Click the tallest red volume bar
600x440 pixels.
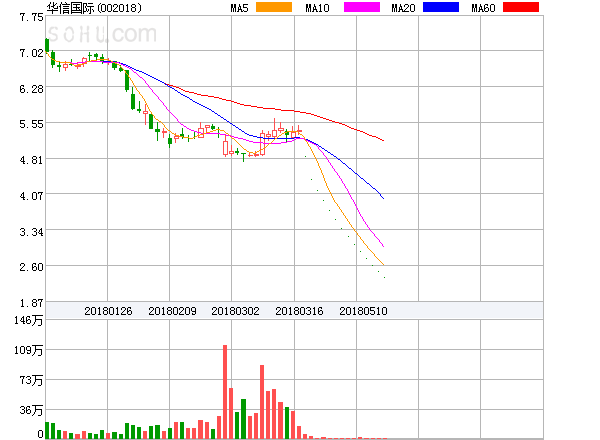point(225,392)
